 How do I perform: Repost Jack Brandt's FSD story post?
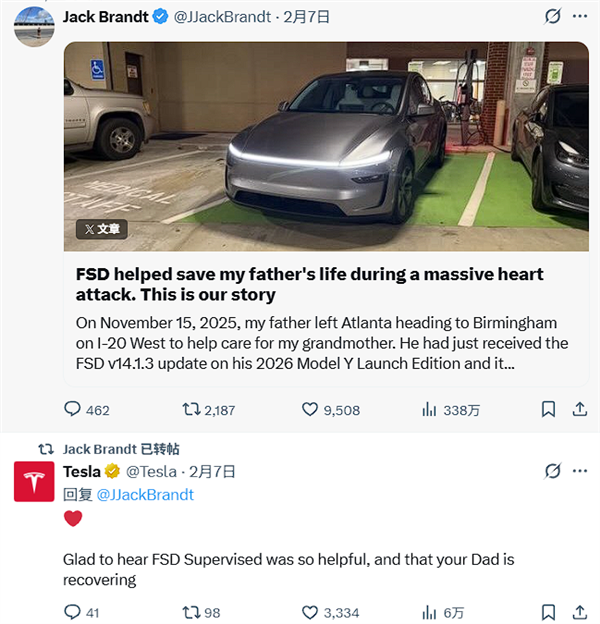[x=190, y=409]
